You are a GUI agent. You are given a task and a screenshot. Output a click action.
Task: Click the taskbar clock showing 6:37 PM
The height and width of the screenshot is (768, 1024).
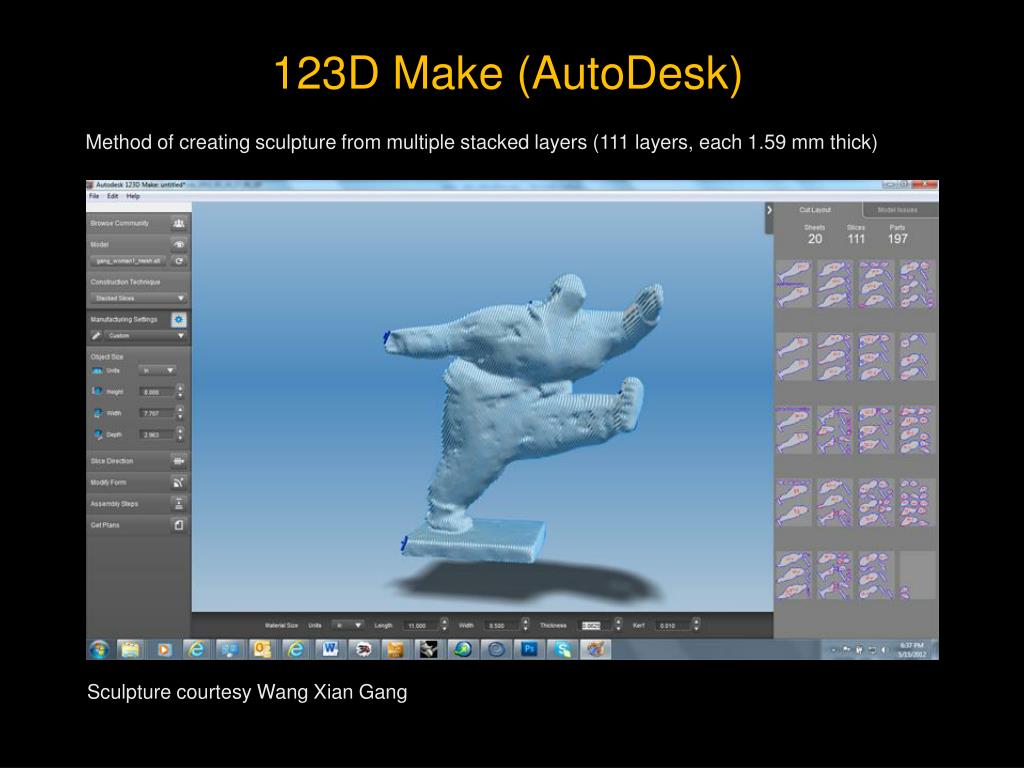911,649
